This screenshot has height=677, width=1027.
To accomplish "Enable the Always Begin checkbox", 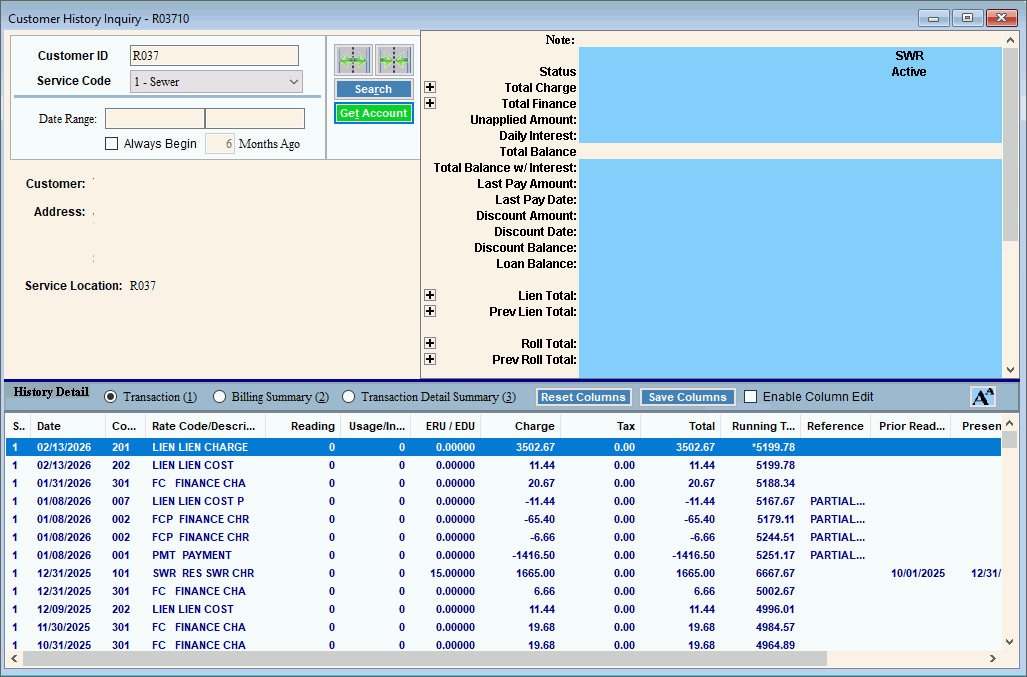I will click(x=112, y=144).
